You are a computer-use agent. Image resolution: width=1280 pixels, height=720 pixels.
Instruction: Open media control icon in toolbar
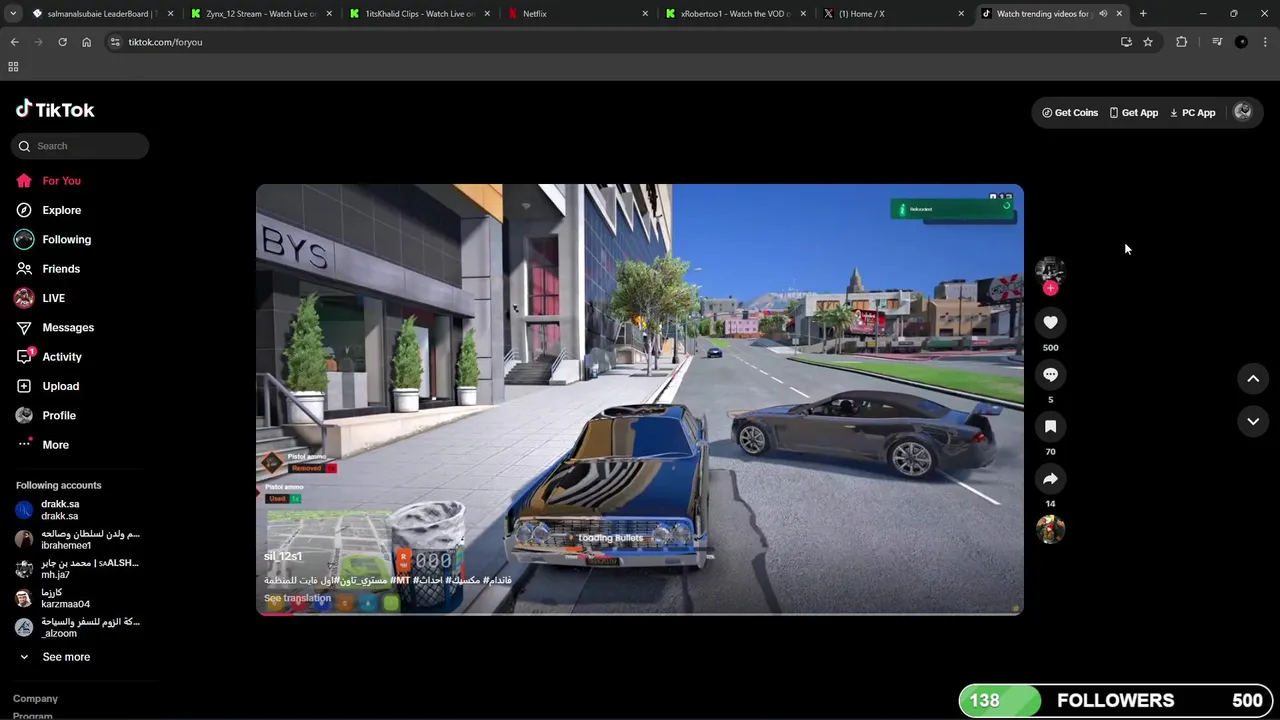(x=1217, y=42)
